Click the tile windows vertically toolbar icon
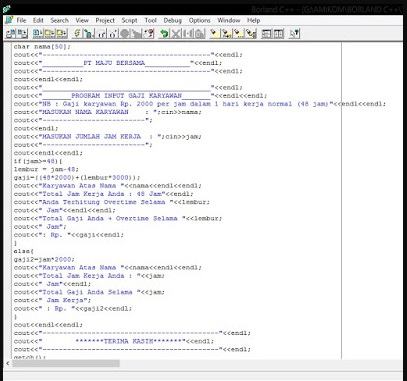 (x=278, y=33)
